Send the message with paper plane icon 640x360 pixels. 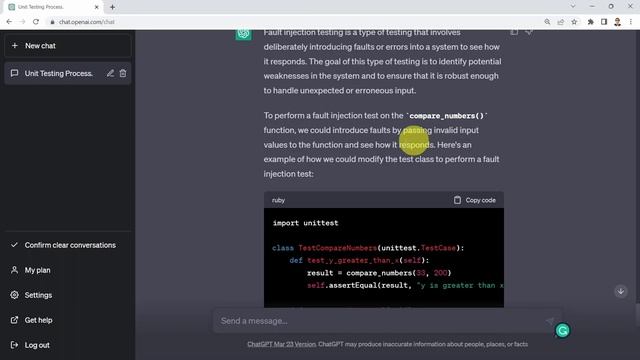point(550,321)
